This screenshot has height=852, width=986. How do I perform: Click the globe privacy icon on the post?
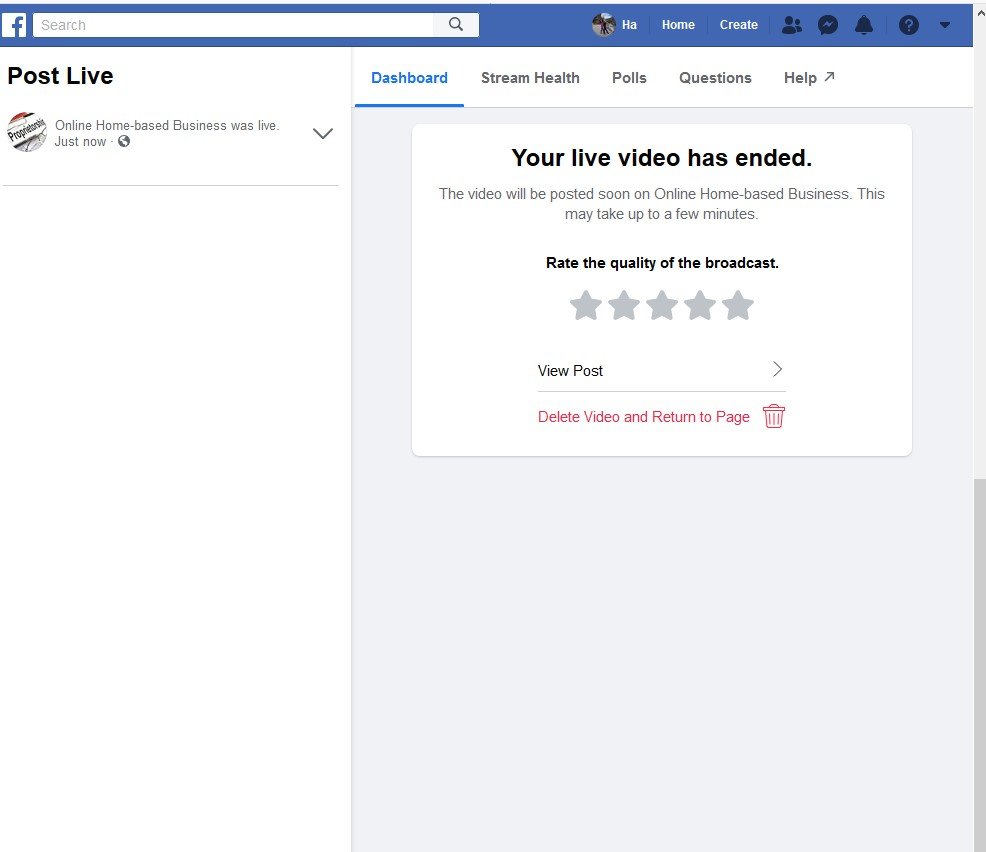click(x=123, y=142)
